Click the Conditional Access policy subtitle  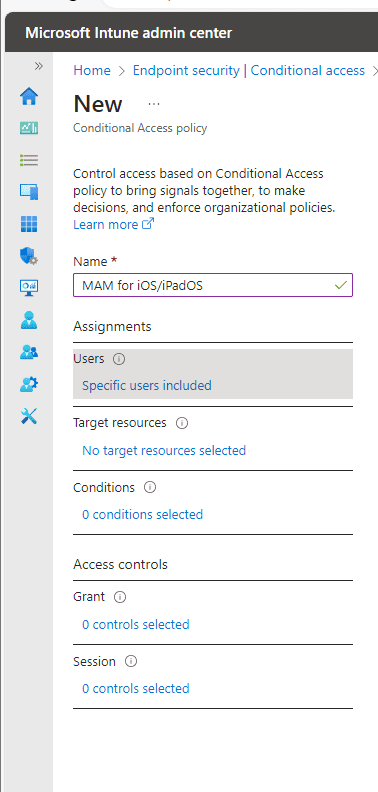[140, 128]
